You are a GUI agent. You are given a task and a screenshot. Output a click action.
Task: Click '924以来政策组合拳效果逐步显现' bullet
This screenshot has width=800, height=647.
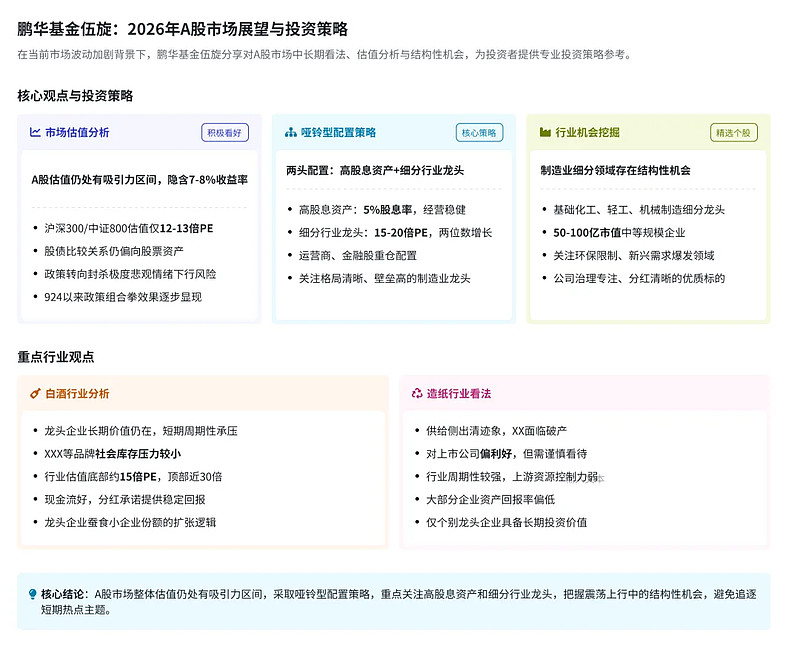tap(123, 297)
